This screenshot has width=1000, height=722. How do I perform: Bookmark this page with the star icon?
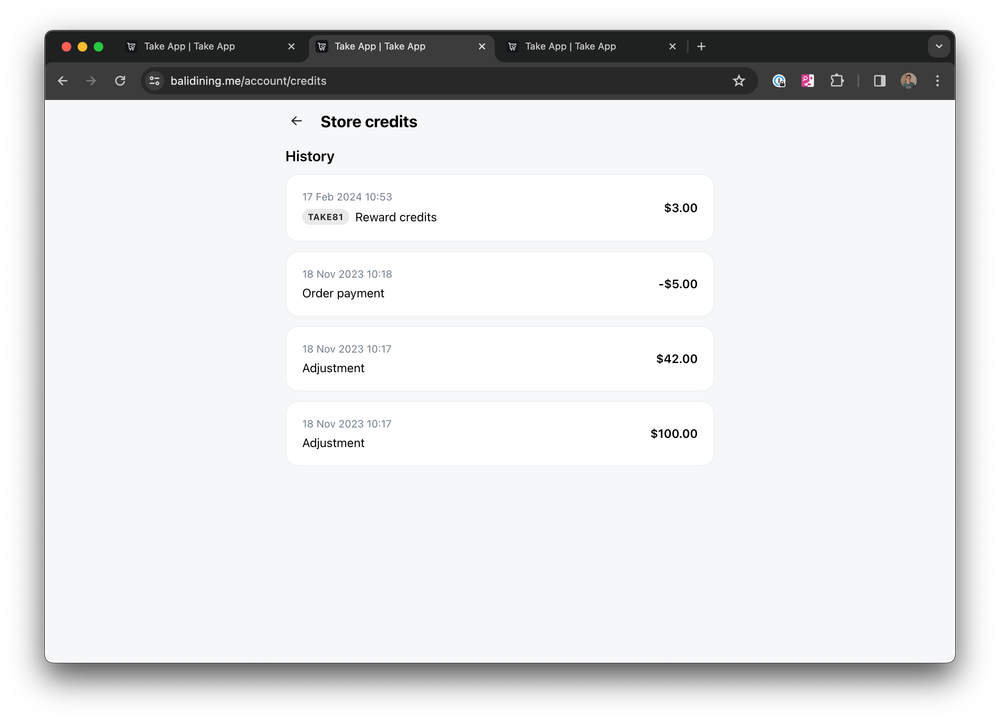739,81
